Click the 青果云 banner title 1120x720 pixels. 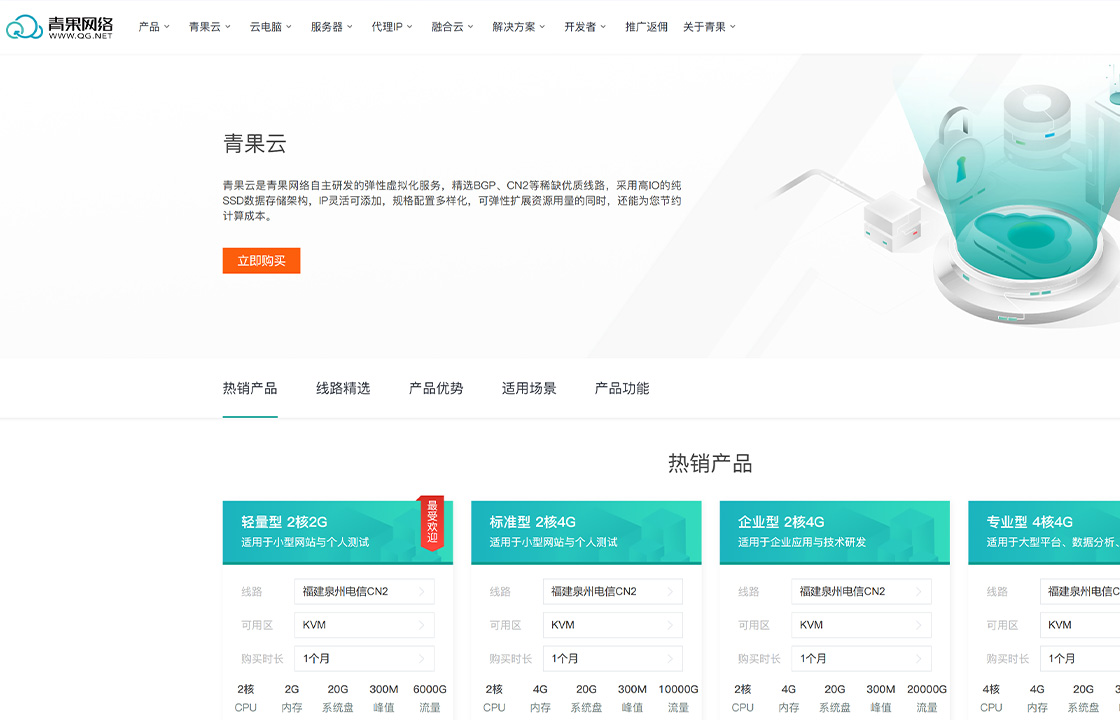pos(255,144)
